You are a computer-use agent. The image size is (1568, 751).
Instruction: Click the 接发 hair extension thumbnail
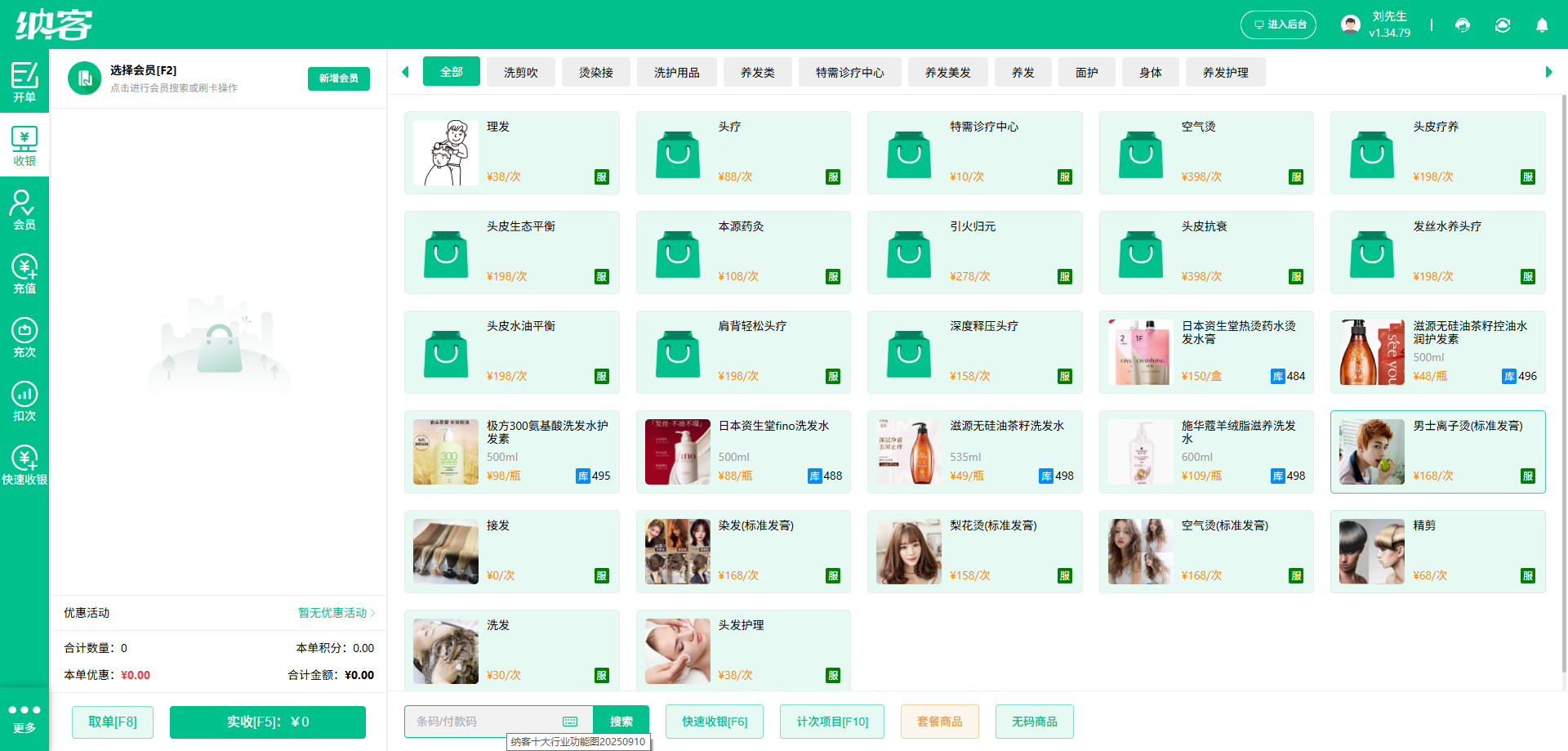pyautogui.click(x=446, y=552)
